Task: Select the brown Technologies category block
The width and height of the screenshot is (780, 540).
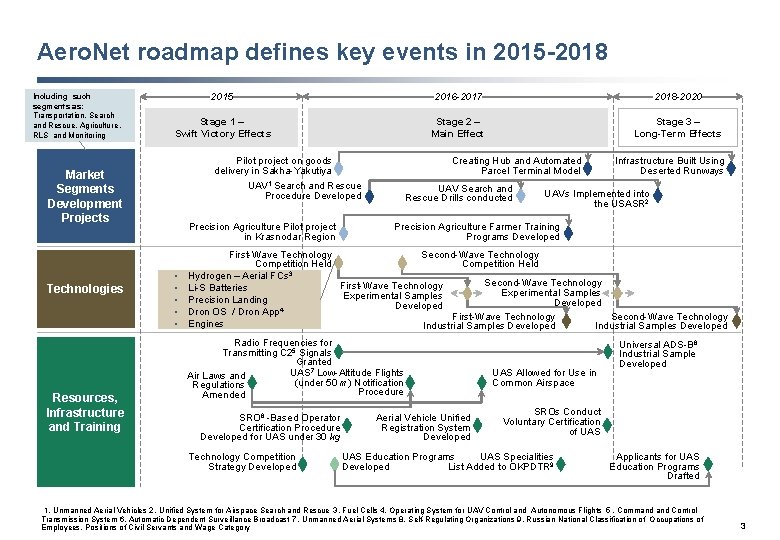Action: click(x=86, y=289)
